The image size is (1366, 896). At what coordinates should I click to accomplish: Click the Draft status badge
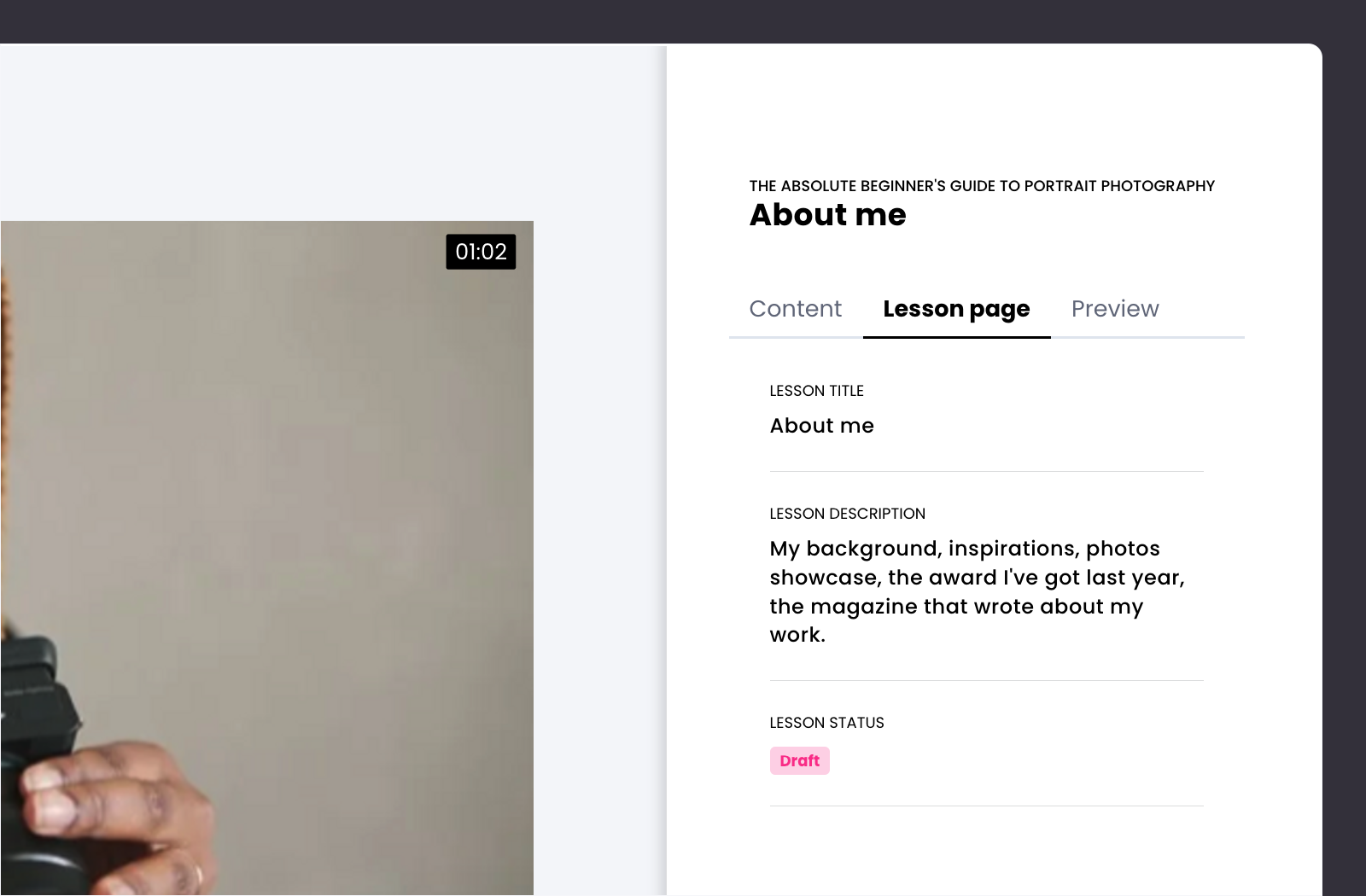[x=799, y=760]
